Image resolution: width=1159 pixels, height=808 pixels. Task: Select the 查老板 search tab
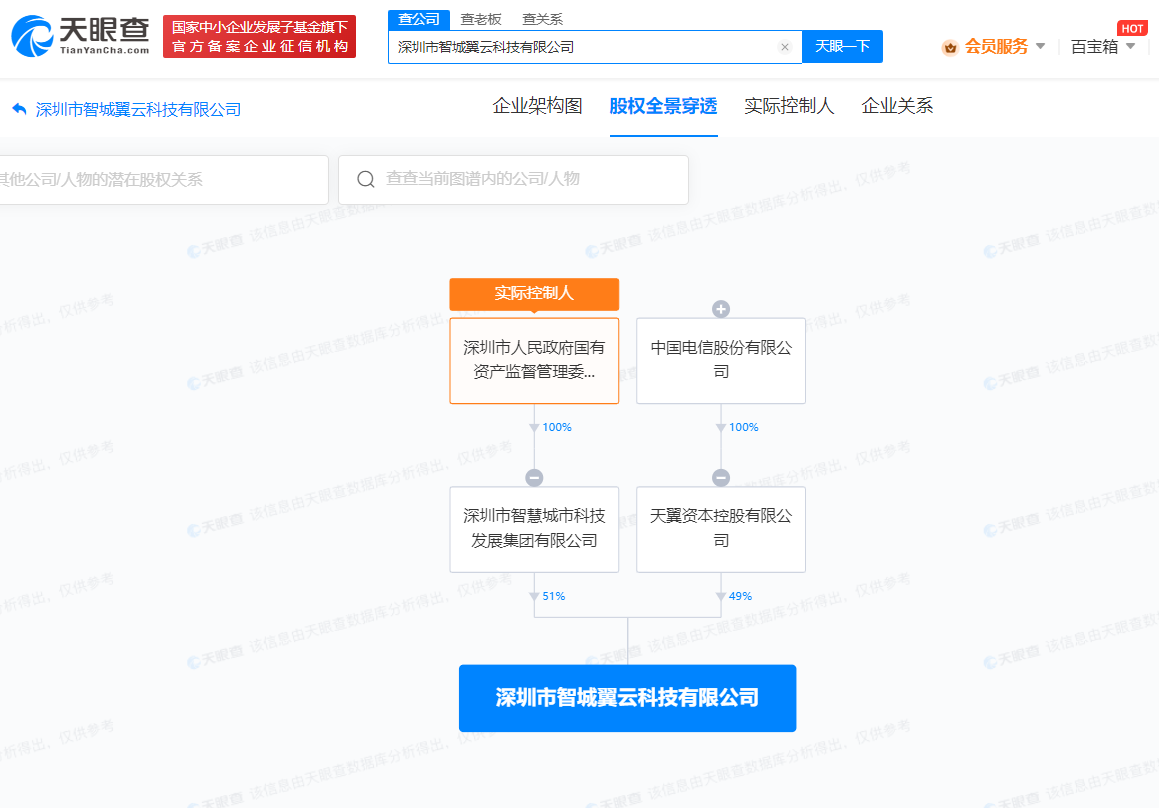coord(480,19)
